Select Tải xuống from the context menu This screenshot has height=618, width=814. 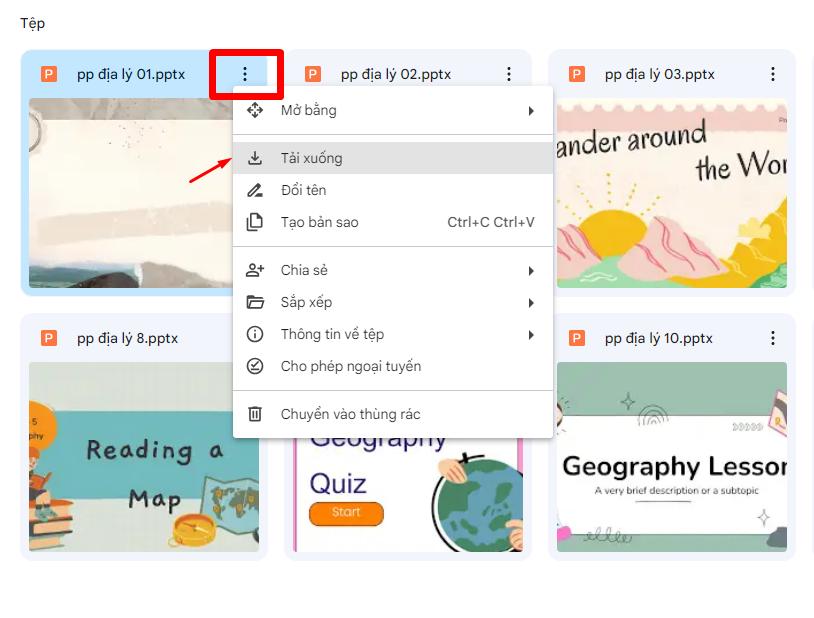[310, 158]
